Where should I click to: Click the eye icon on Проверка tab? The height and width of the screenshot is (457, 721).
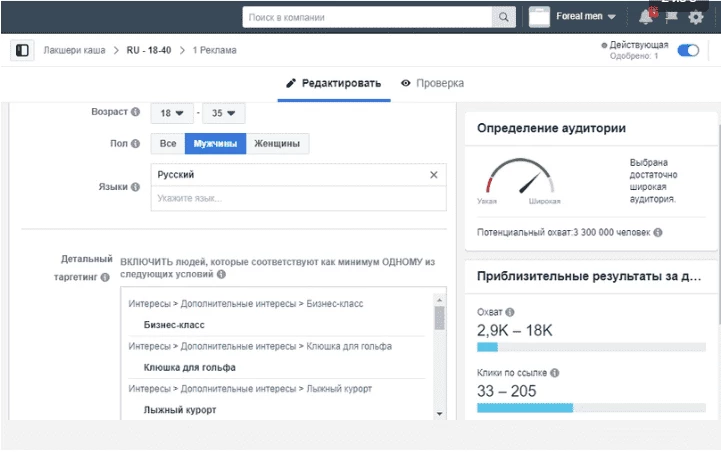[x=406, y=83]
